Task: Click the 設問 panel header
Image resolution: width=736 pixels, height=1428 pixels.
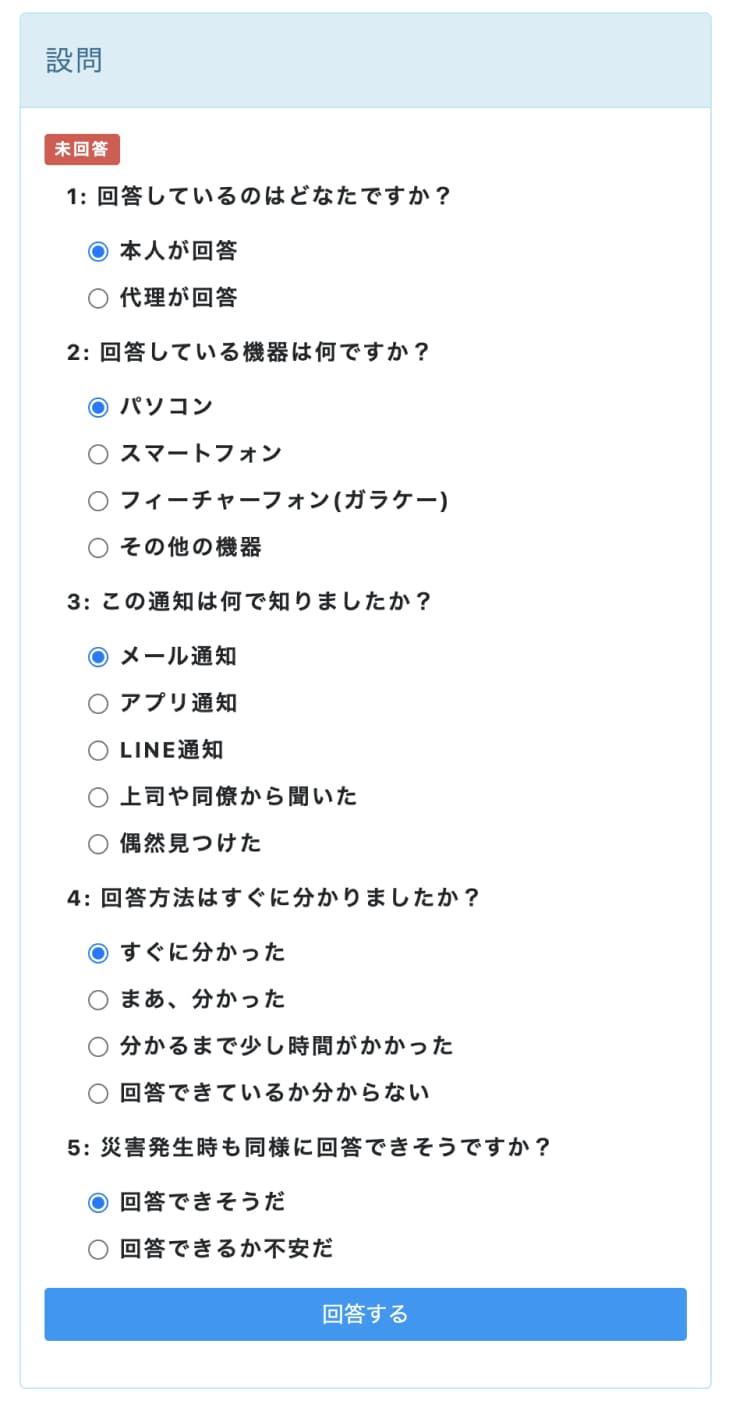Action: point(68,59)
